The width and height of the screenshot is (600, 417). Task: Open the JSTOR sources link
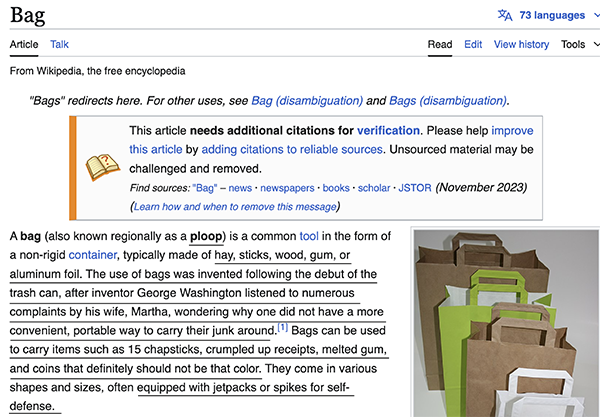coord(415,188)
